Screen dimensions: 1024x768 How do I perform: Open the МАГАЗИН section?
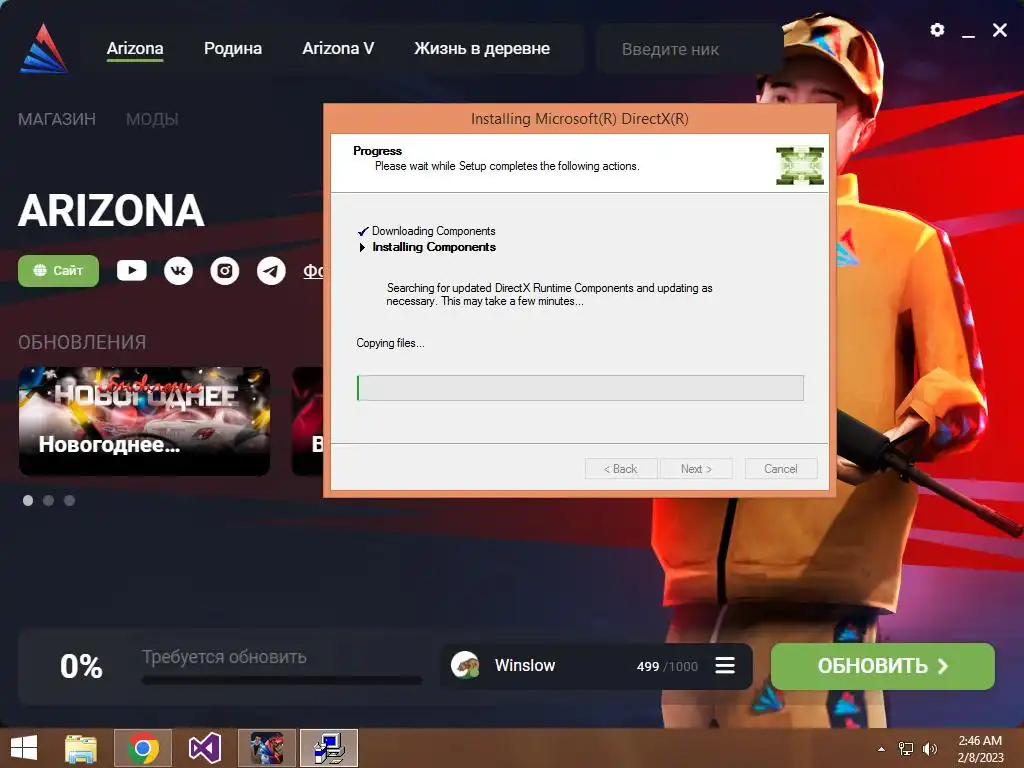point(57,120)
